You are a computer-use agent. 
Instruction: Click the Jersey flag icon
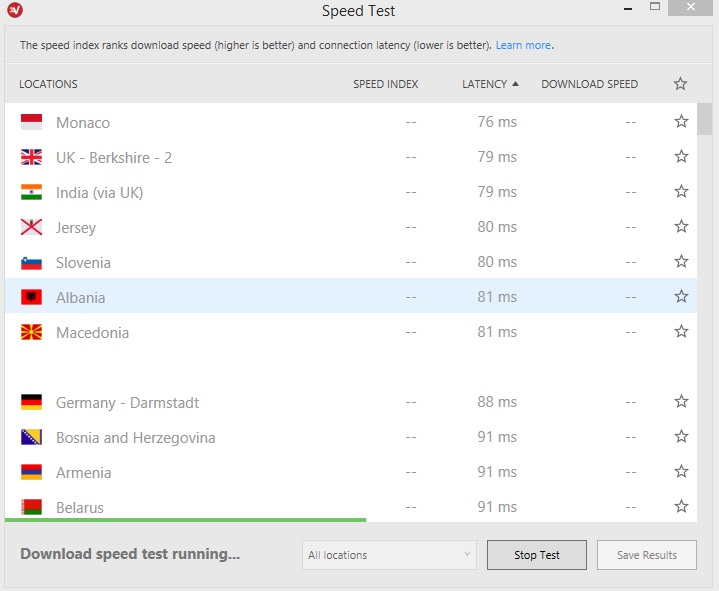31,227
